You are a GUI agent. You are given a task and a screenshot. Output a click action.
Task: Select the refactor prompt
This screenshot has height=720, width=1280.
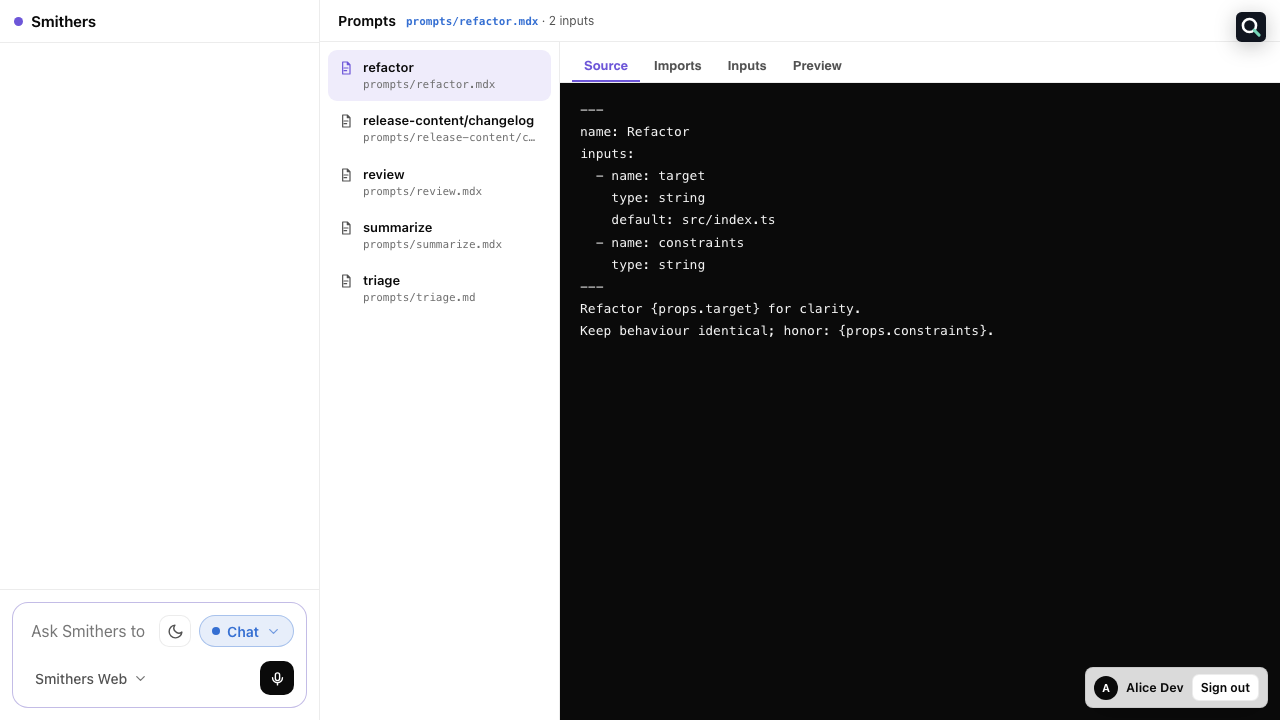[x=439, y=75]
